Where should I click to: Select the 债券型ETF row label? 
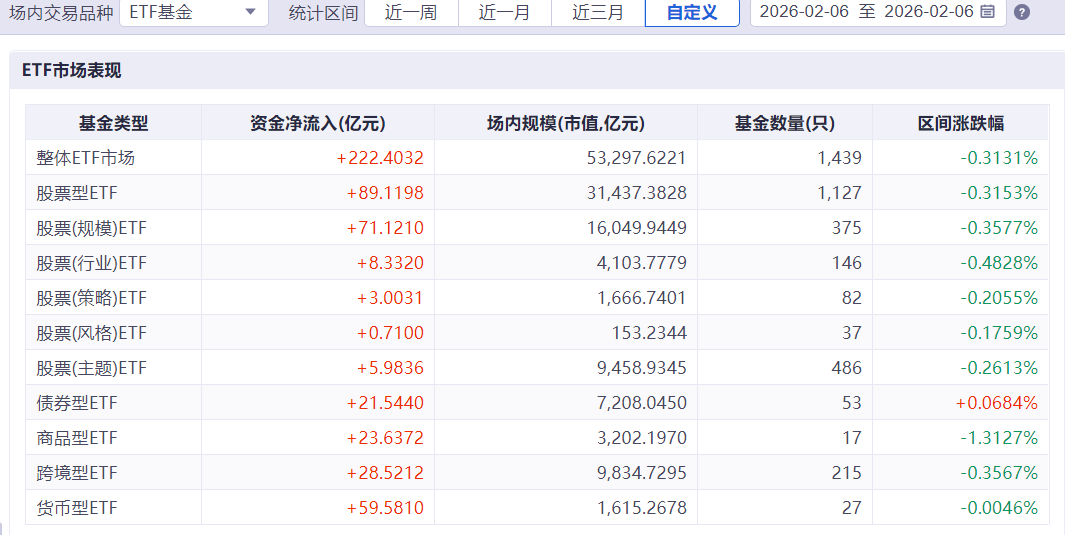click(77, 403)
